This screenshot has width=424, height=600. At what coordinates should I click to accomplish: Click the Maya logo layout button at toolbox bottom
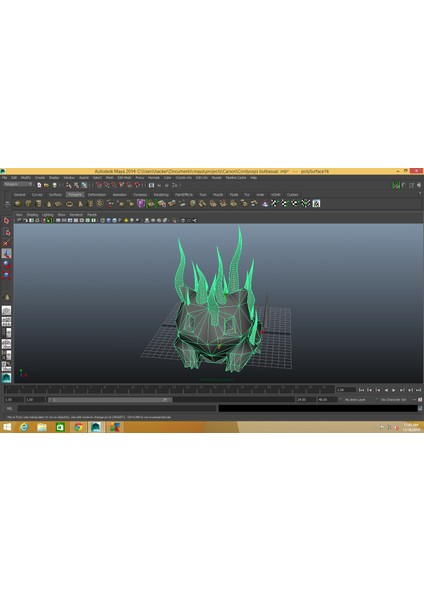pyautogui.click(x=6, y=378)
